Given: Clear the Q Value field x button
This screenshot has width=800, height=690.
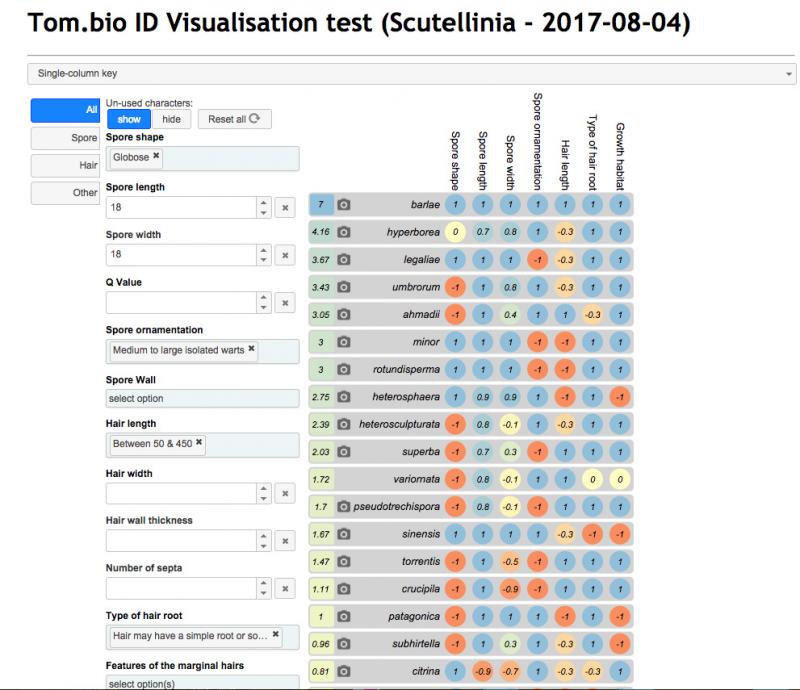Looking at the screenshot, I should point(285,303).
